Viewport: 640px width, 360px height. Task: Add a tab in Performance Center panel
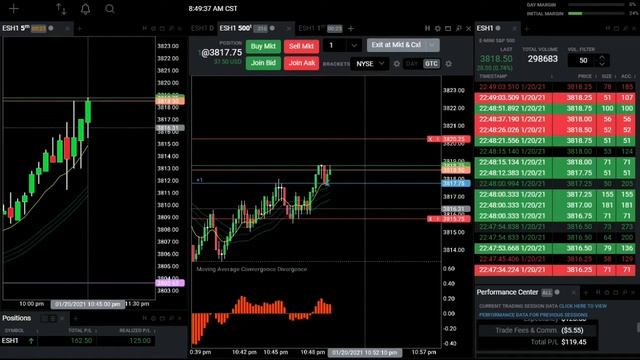(586, 293)
